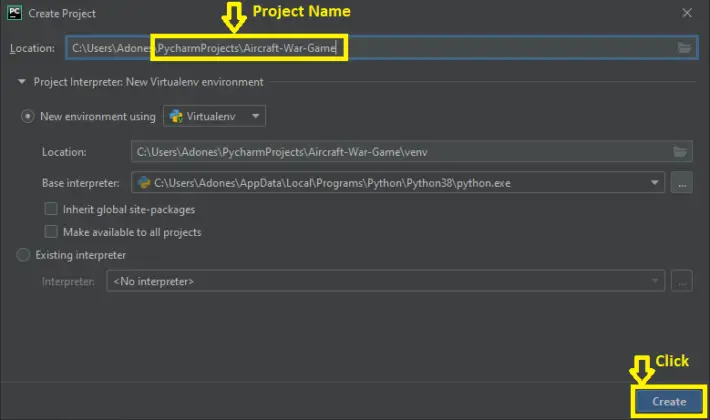Click ellipsis button next to Base interpreter
Screen dimensions: 710x420
pos(682,183)
